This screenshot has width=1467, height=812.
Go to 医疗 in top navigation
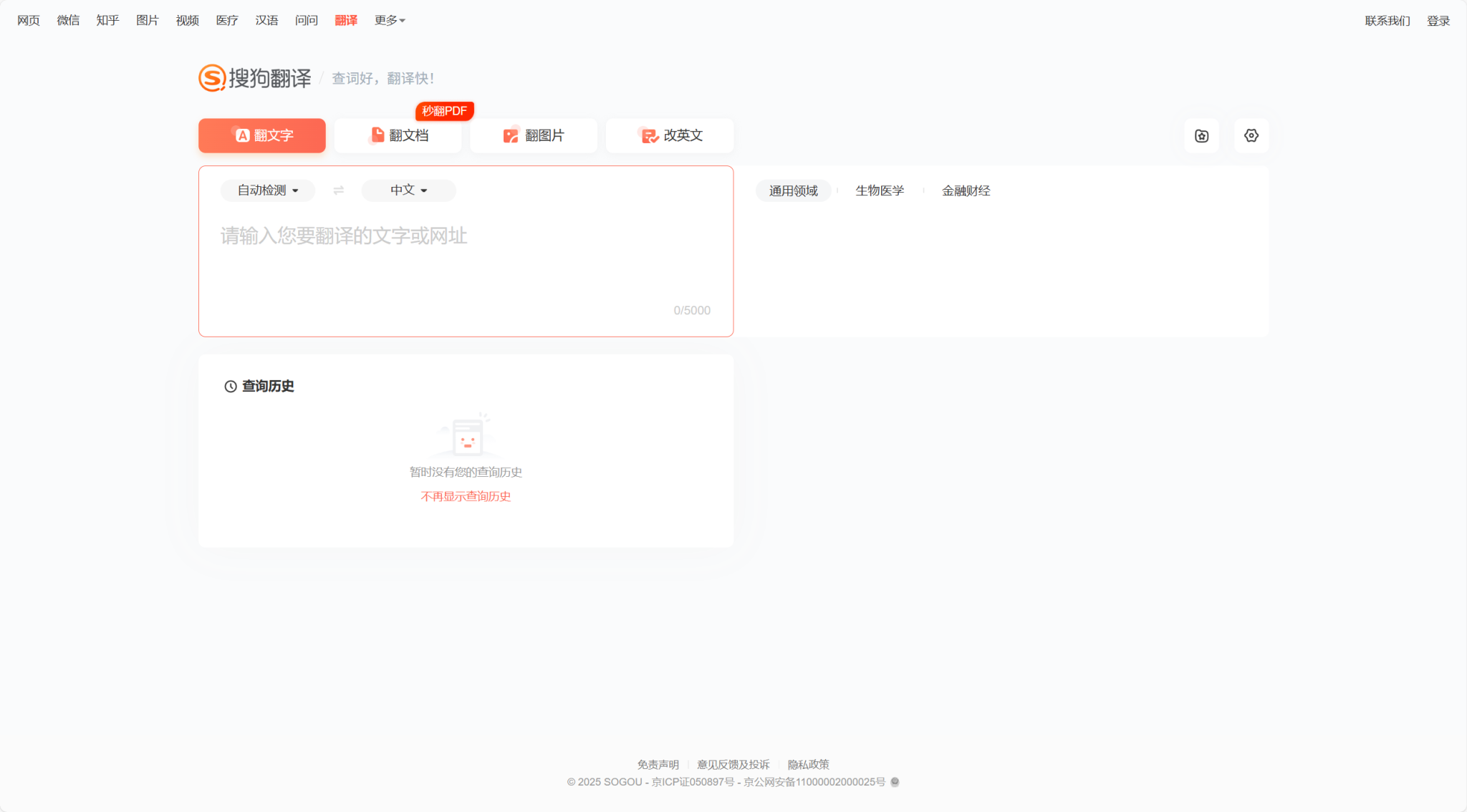(227, 21)
